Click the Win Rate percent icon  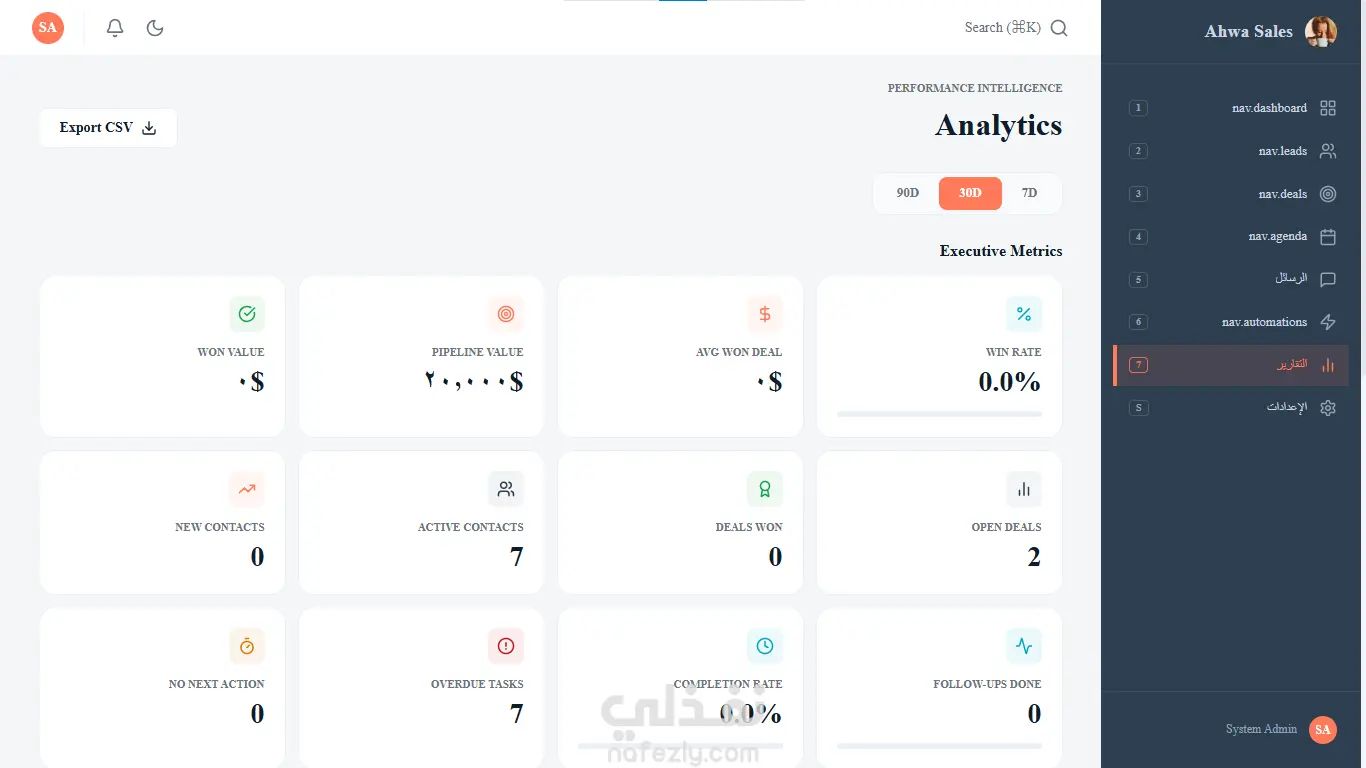(x=1024, y=314)
